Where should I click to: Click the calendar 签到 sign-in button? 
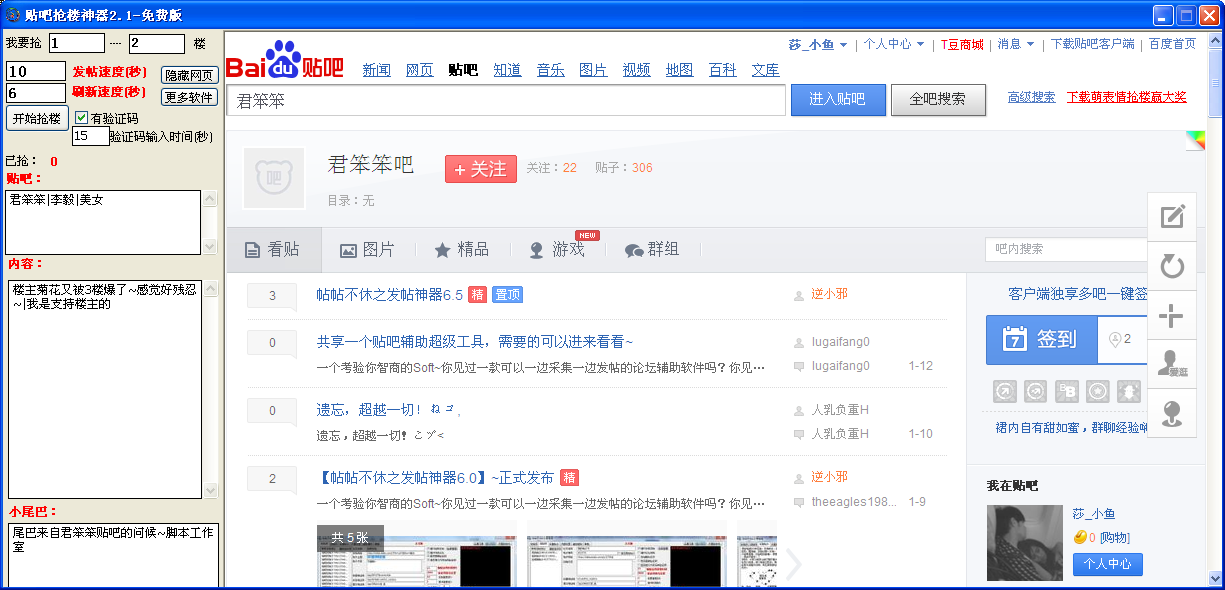click(x=1041, y=340)
